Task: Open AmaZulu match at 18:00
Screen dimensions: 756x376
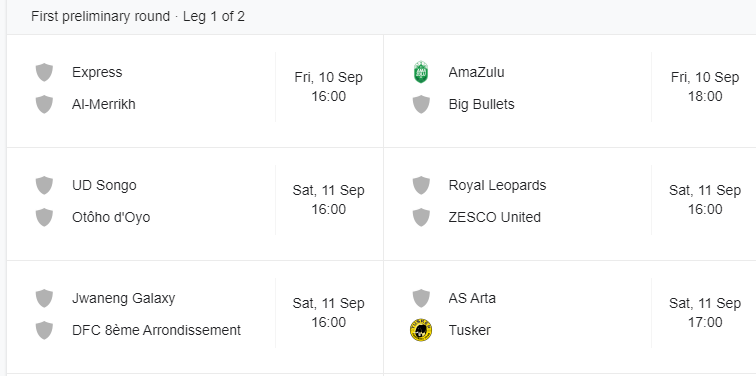Action: tap(705, 96)
